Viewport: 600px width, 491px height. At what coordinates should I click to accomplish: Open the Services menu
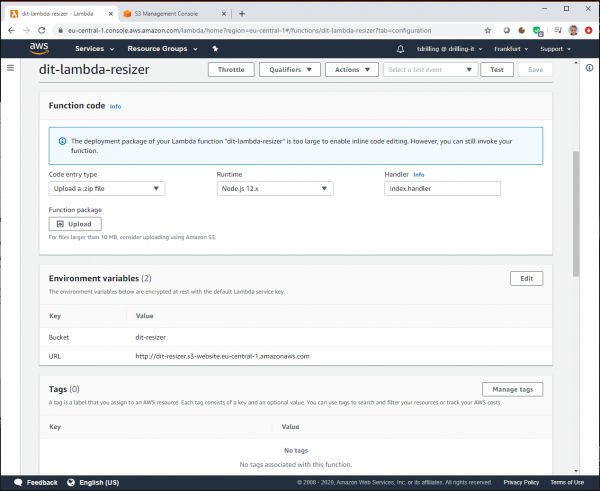tap(95, 49)
